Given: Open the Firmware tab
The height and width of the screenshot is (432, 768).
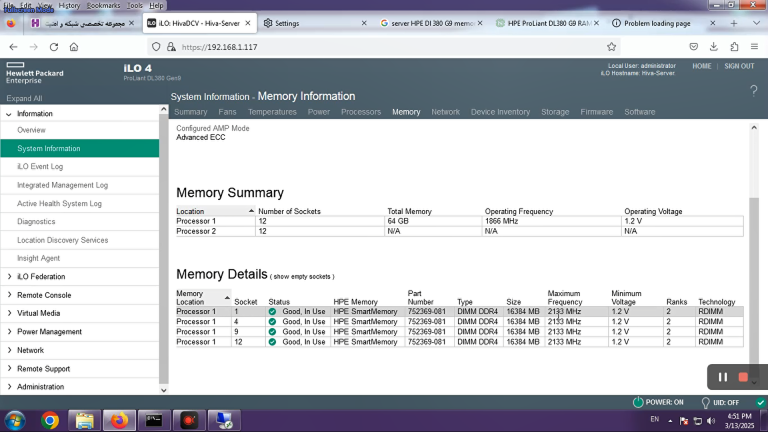Looking at the screenshot, I should [x=597, y=112].
